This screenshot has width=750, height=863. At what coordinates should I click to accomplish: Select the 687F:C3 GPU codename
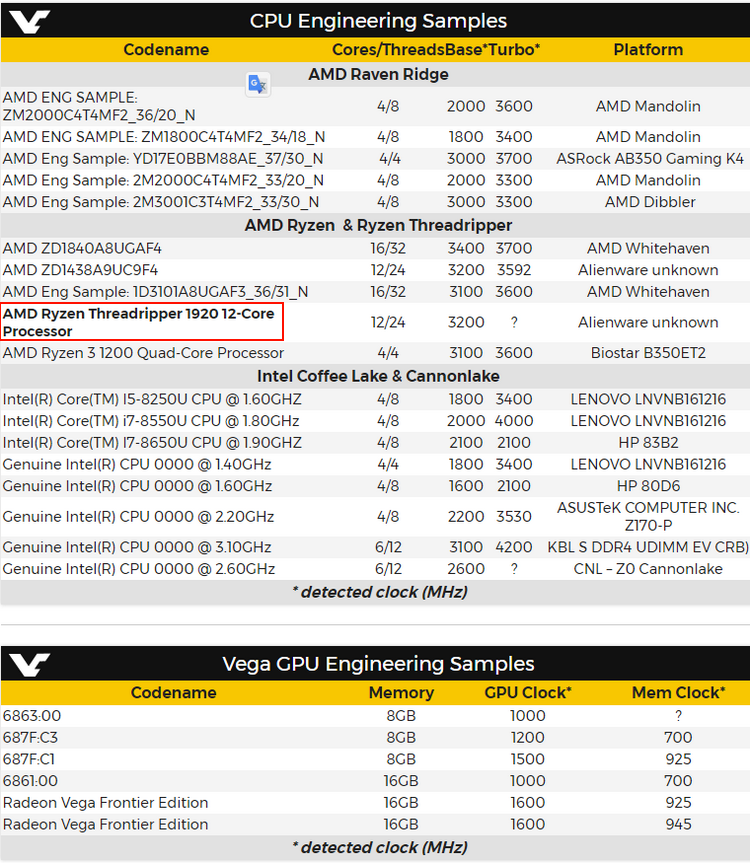pyautogui.click(x=30, y=738)
